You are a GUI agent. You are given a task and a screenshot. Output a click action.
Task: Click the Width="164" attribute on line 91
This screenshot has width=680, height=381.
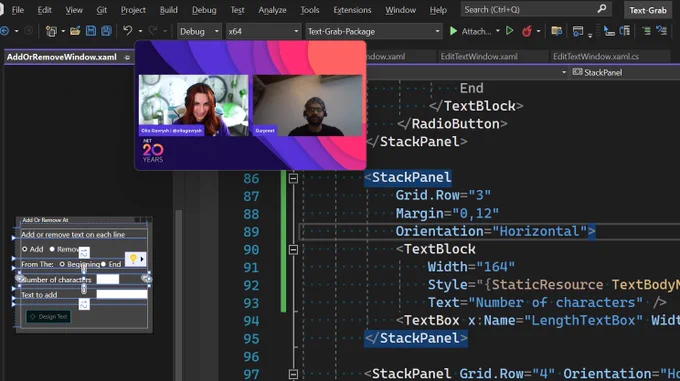[x=471, y=267]
